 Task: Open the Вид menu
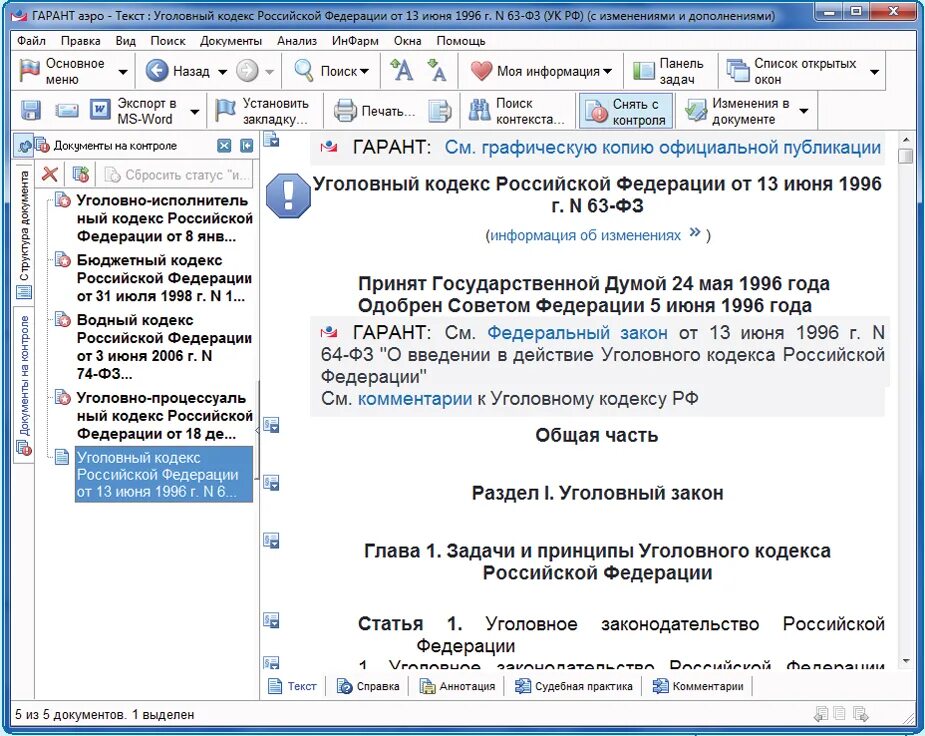[x=125, y=41]
